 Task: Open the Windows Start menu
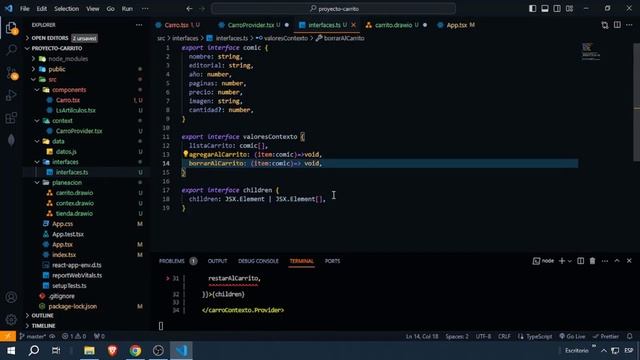[11, 350]
